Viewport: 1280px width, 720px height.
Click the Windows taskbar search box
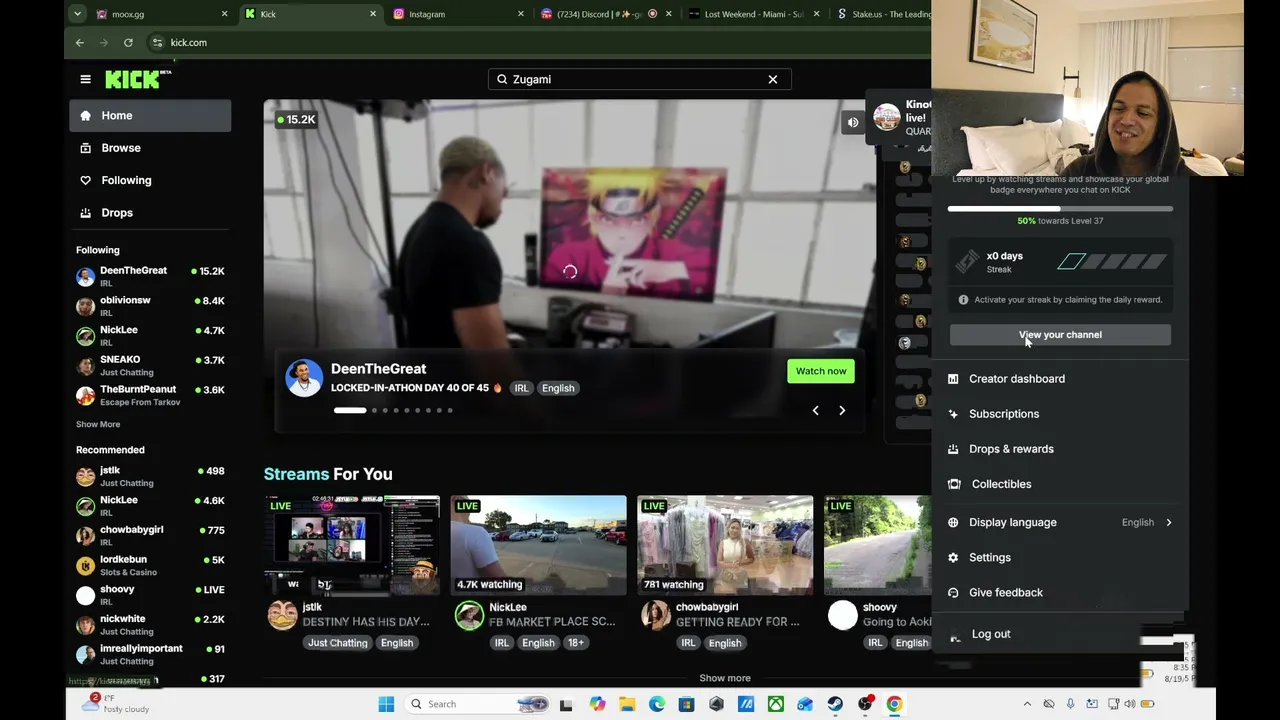point(479,704)
